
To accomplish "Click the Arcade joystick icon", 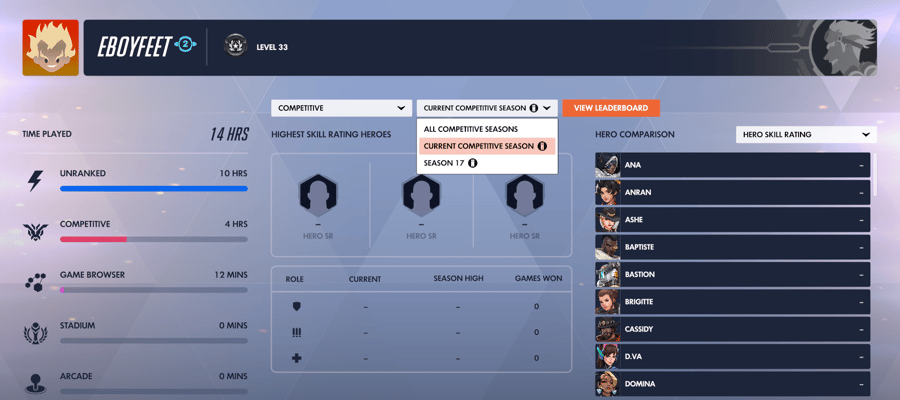I will click(35, 383).
